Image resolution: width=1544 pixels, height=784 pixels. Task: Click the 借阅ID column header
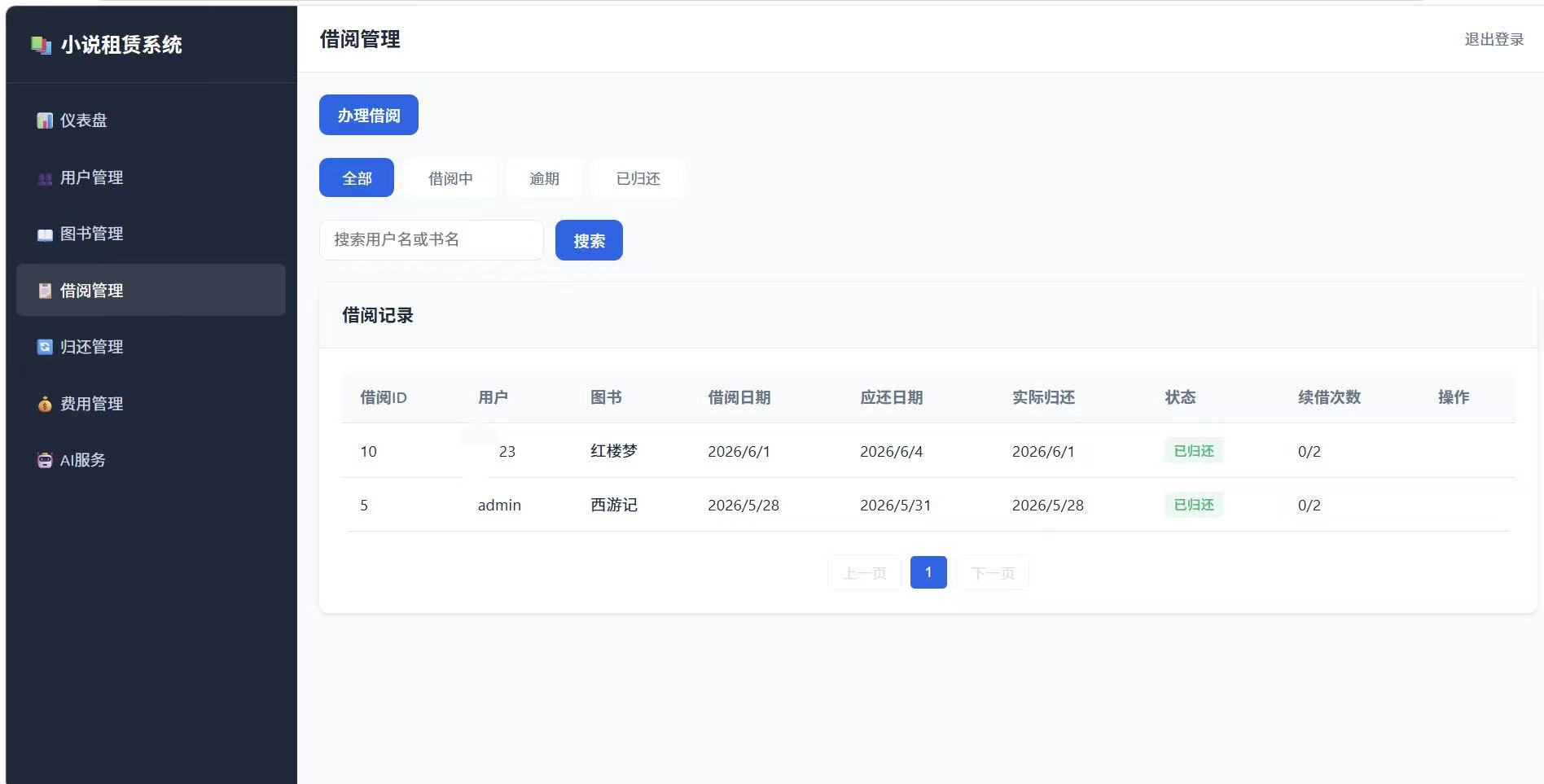pyautogui.click(x=384, y=397)
